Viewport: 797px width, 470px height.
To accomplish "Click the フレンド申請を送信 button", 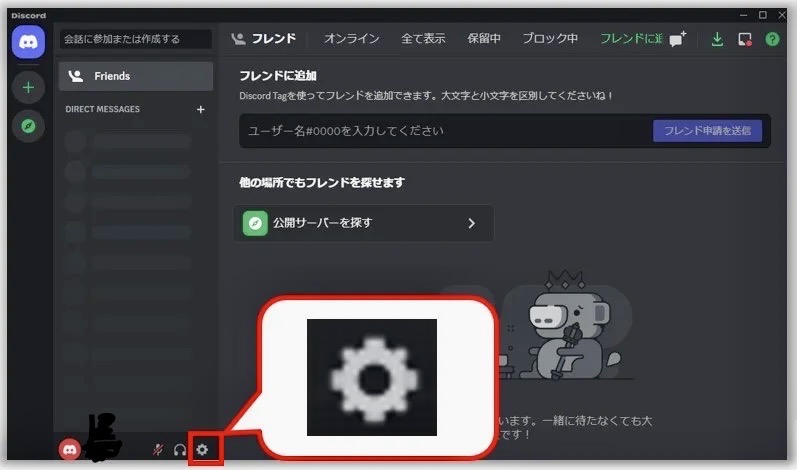I will point(707,131).
